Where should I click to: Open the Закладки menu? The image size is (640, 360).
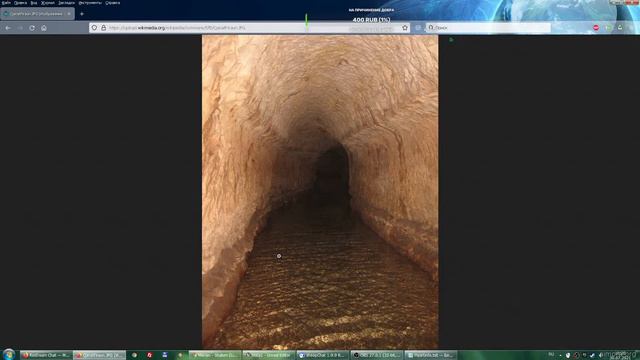point(66,3)
